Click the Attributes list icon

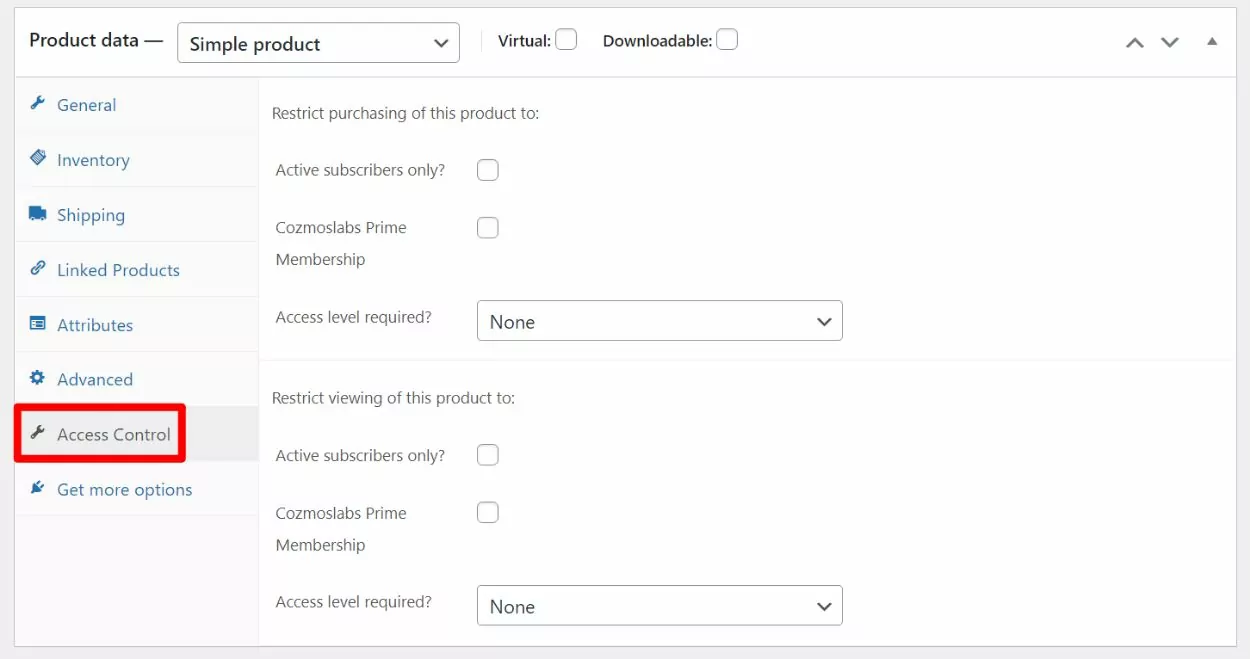point(38,324)
